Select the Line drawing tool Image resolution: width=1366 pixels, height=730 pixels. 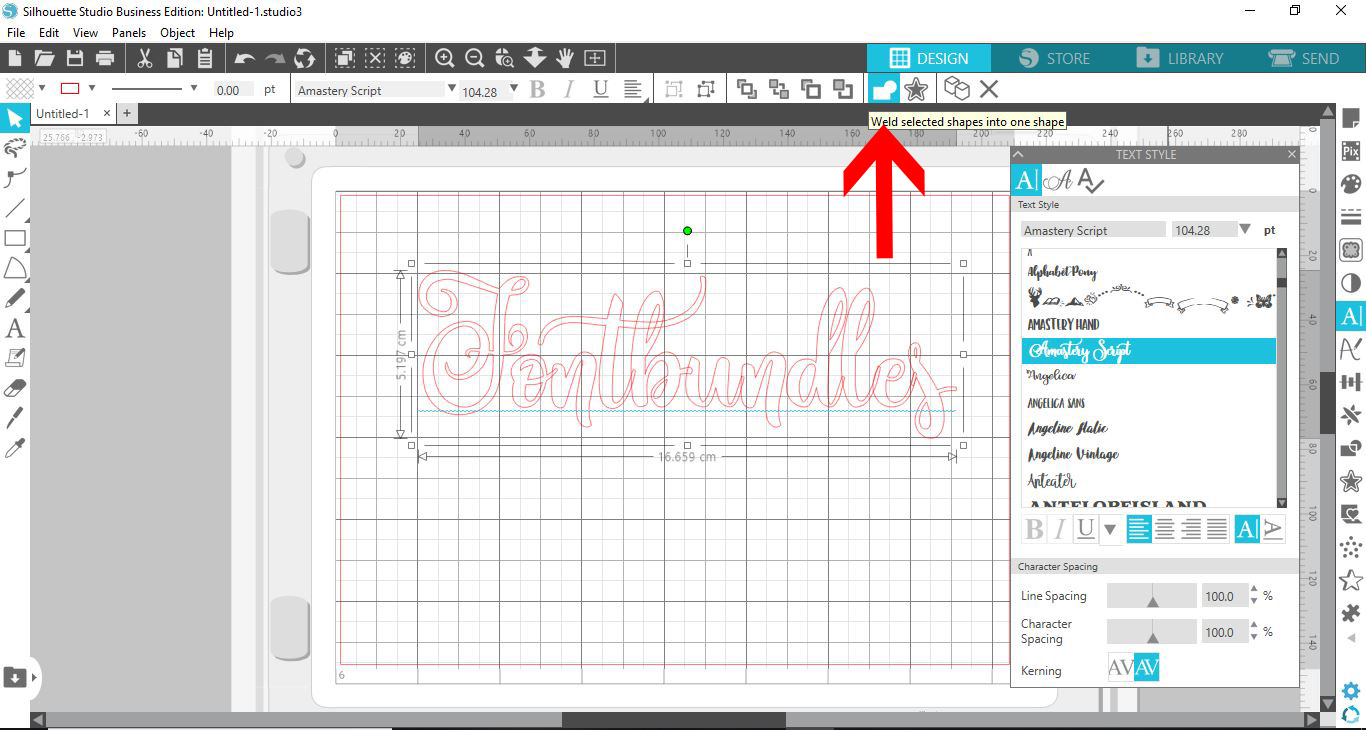point(15,208)
